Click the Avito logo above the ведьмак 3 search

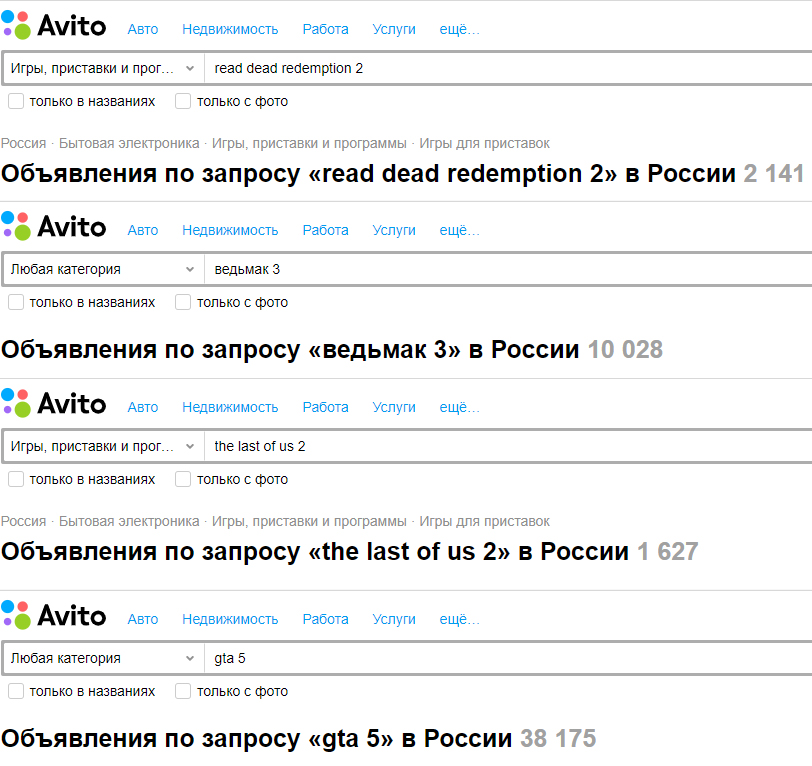pos(54,227)
